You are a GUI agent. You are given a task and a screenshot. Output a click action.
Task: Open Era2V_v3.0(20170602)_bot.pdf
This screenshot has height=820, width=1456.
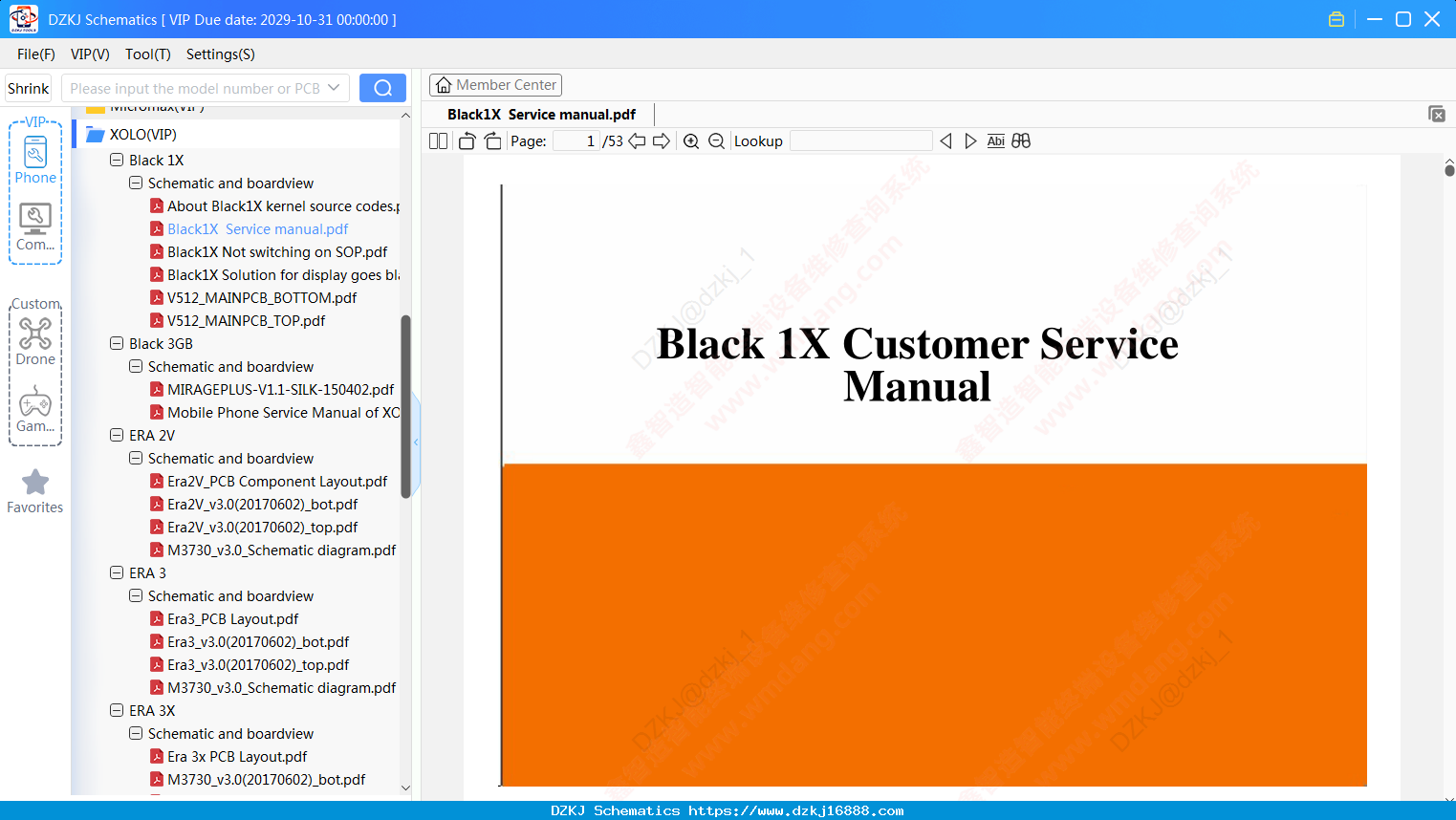263,505
